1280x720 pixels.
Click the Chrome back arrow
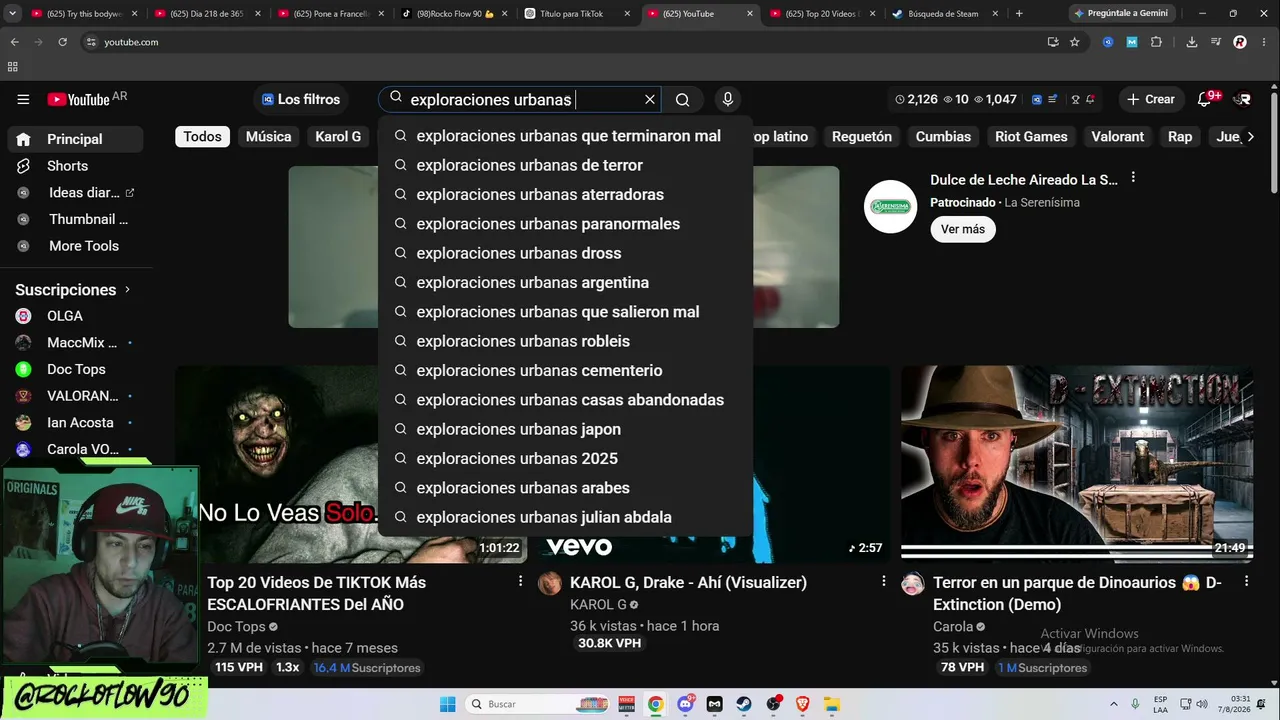coord(14,42)
